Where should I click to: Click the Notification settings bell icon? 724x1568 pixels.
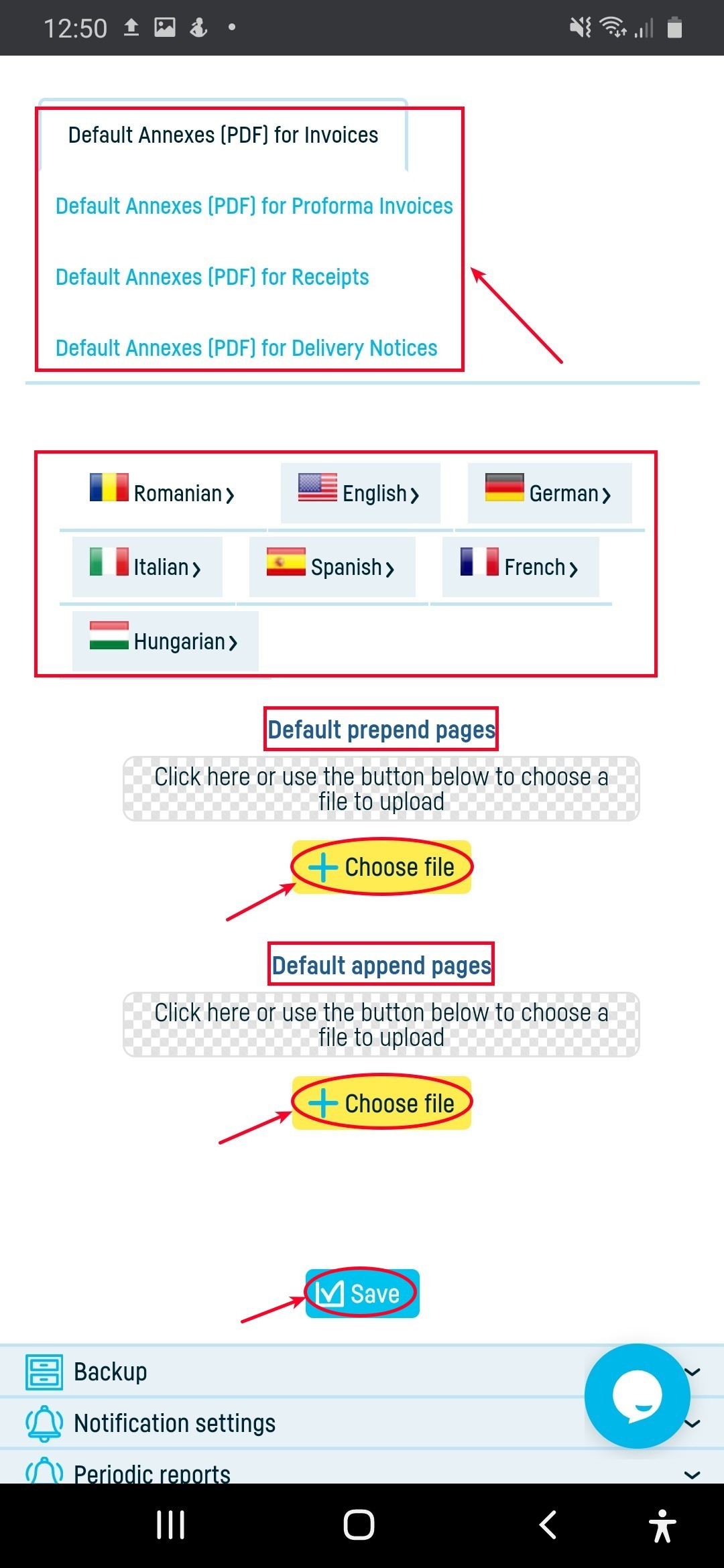(x=44, y=1423)
